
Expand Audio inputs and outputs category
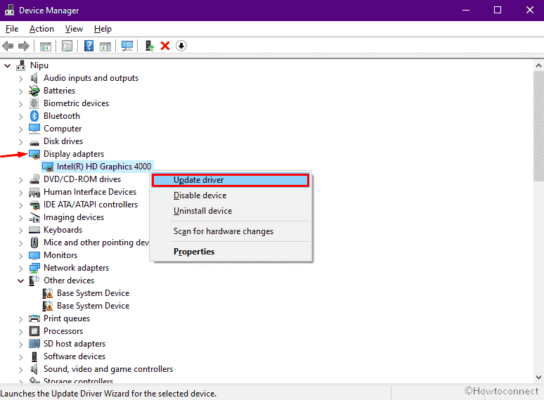[20, 79]
